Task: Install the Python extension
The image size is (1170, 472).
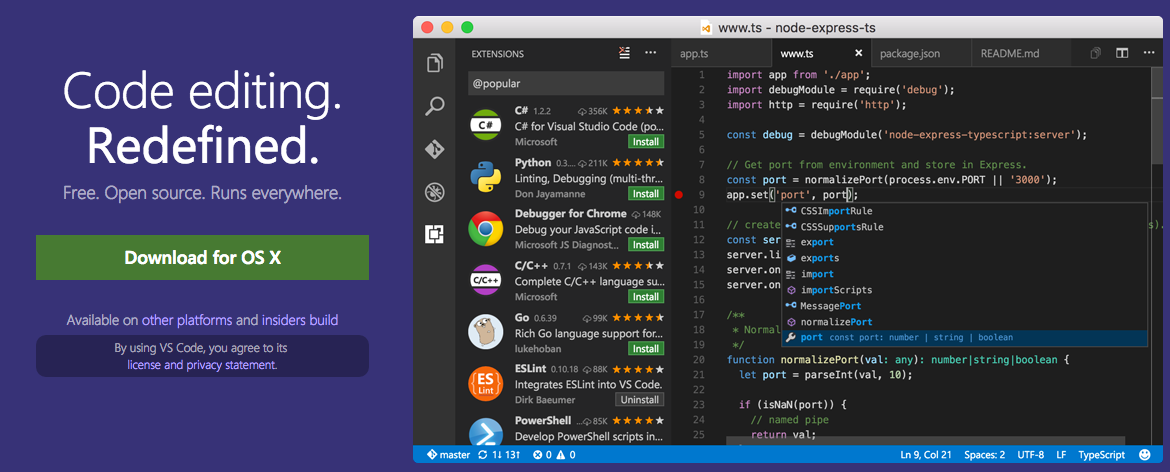Action: click(x=645, y=193)
